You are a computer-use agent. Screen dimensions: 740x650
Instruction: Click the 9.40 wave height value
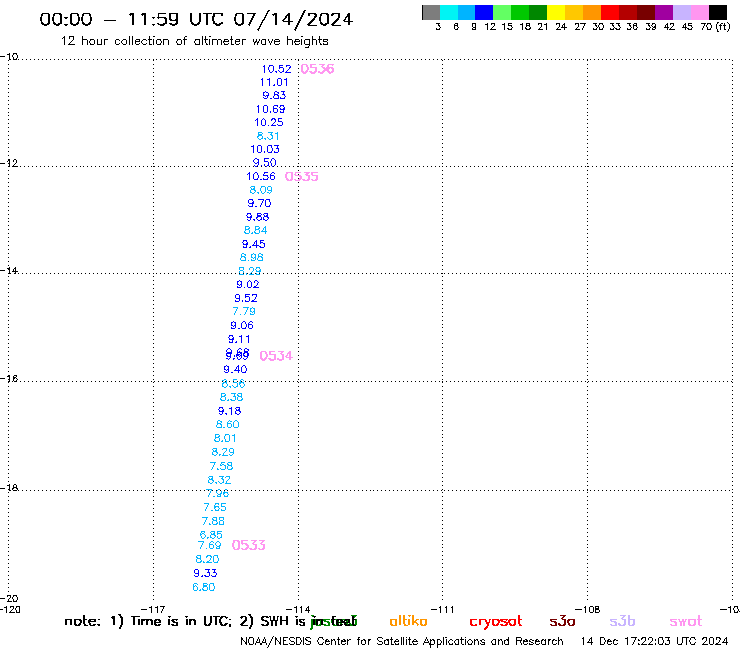point(235,369)
